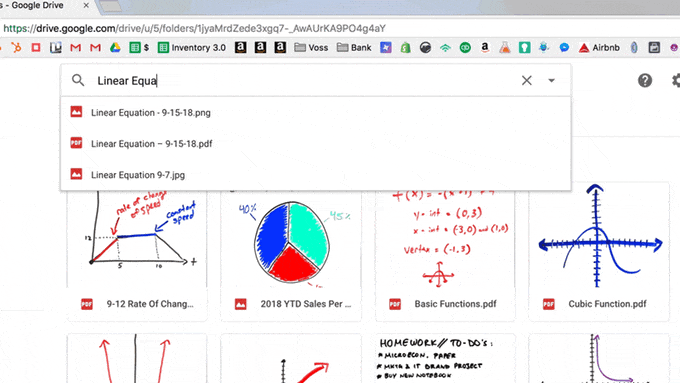The height and width of the screenshot is (383, 680).
Task: Clear the Drive search with the X icon
Action: click(x=526, y=80)
